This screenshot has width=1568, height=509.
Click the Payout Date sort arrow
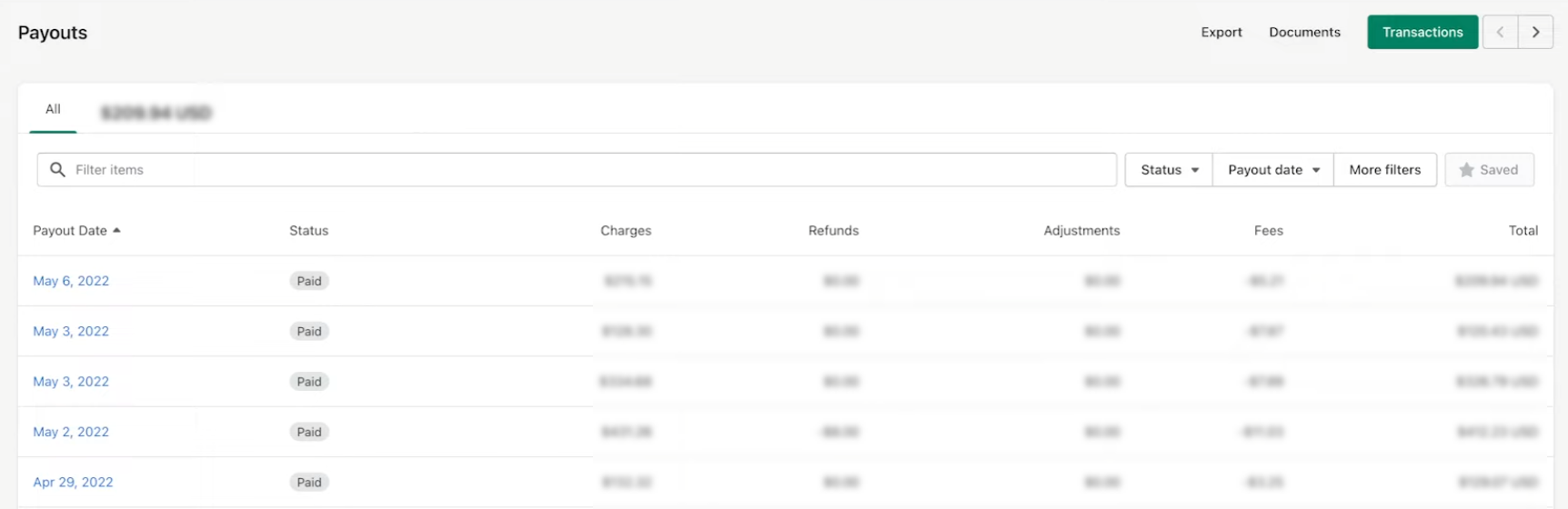[116, 231]
